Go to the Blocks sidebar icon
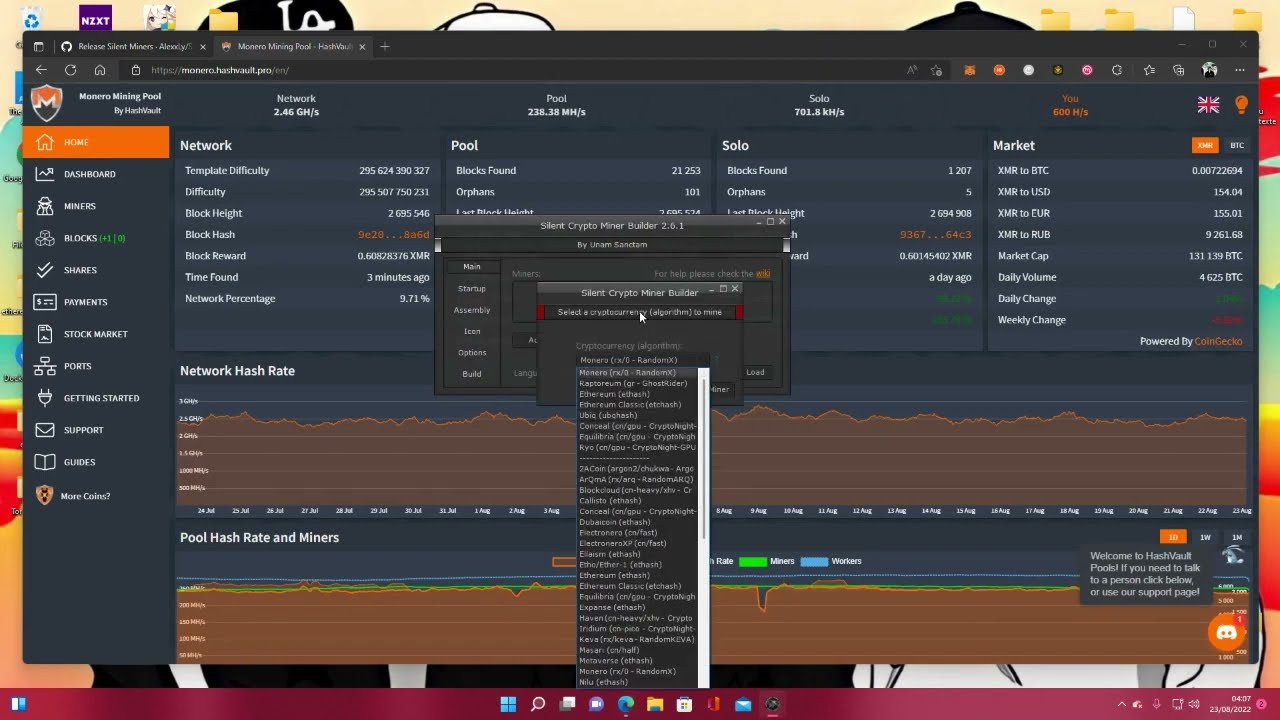The width and height of the screenshot is (1280, 720). pyautogui.click(x=44, y=238)
